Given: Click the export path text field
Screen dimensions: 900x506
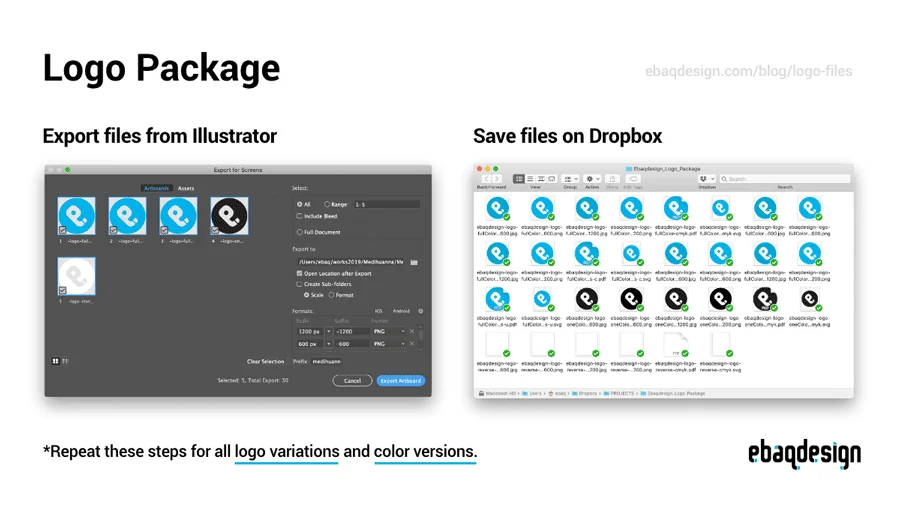Looking at the screenshot, I should coord(351,262).
